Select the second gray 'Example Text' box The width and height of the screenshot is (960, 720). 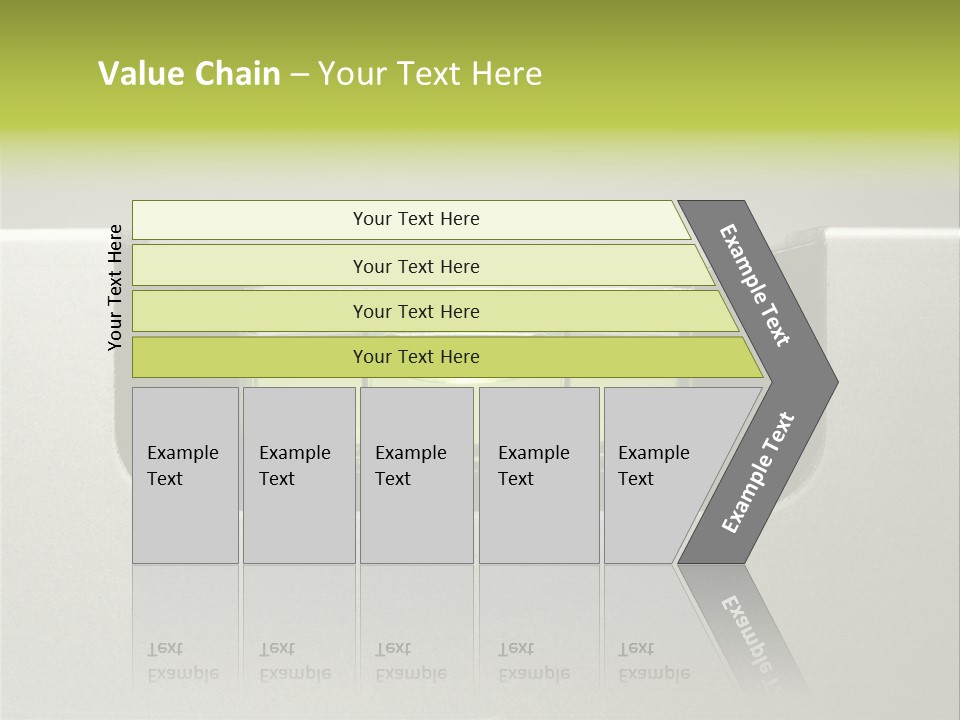coord(298,475)
